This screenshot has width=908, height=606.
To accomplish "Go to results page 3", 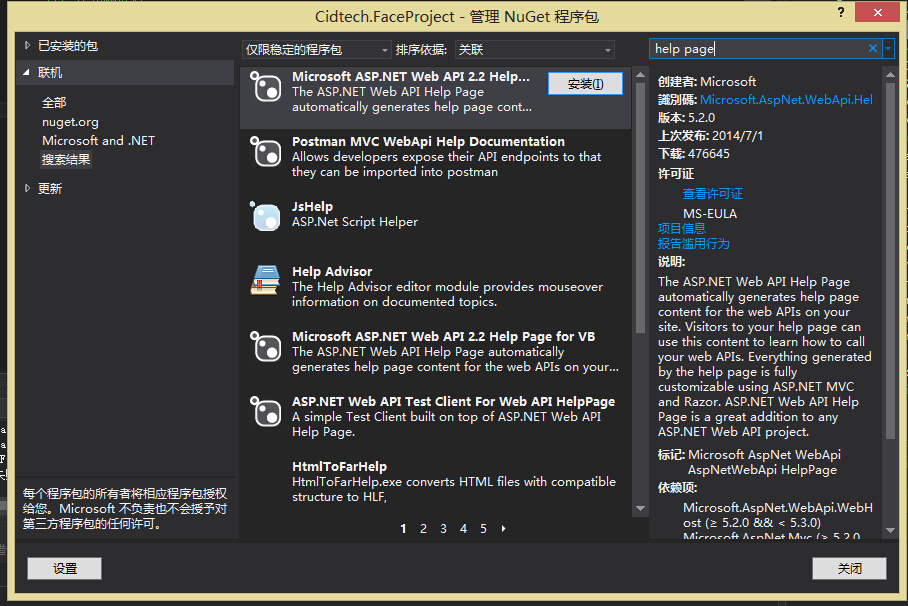I will coord(443,528).
